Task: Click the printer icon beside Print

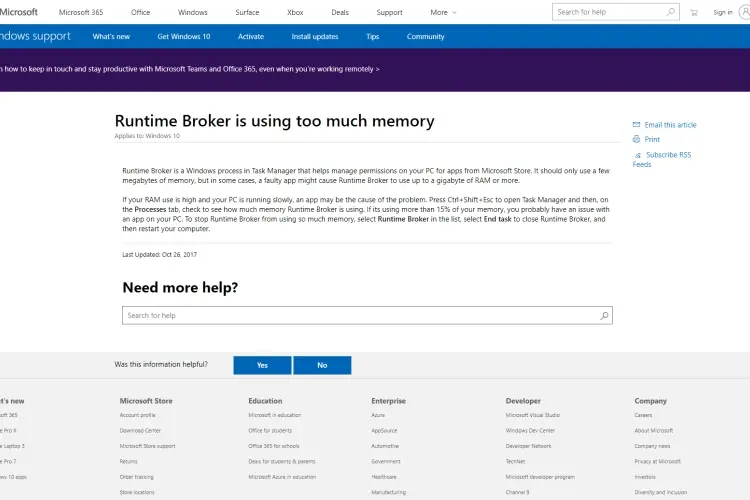Action: click(x=636, y=139)
